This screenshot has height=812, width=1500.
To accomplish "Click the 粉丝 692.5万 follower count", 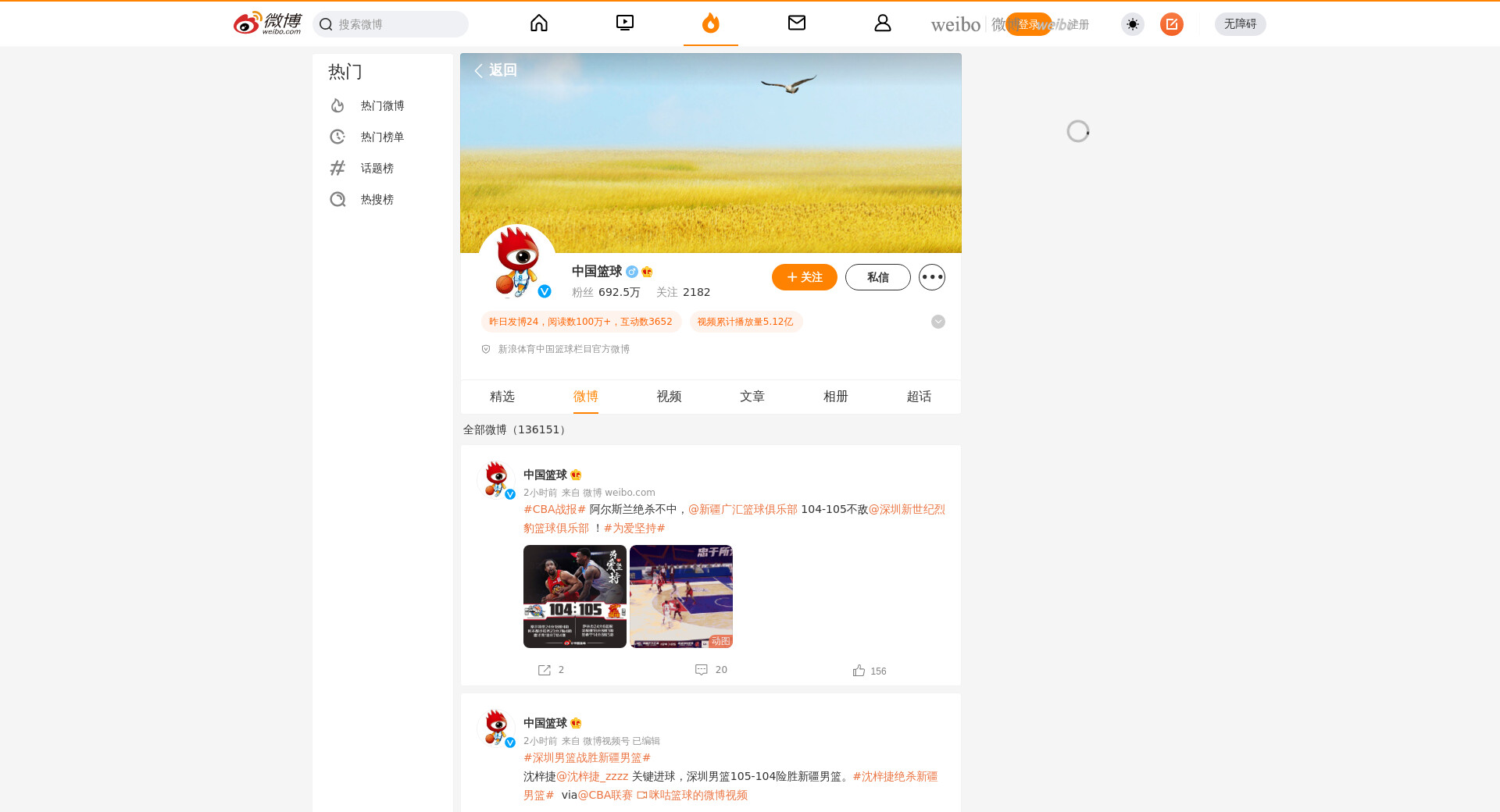I will point(606,292).
